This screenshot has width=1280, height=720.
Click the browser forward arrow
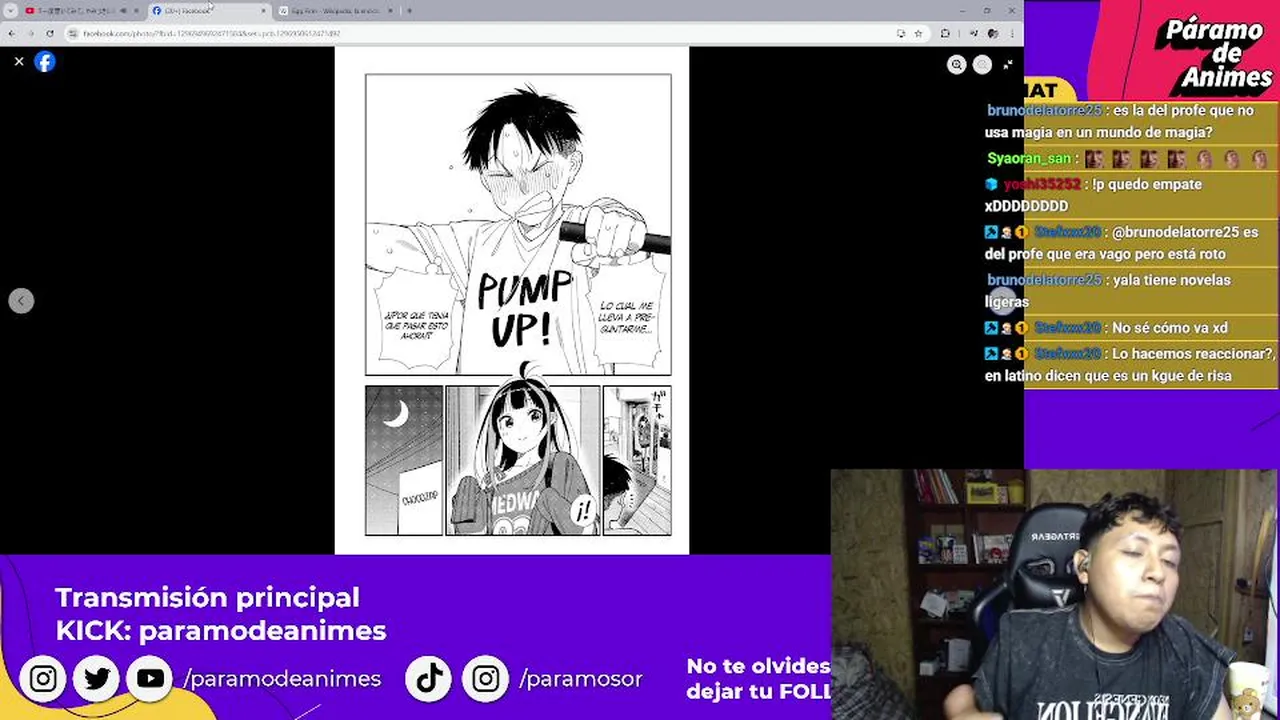tap(30, 33)
